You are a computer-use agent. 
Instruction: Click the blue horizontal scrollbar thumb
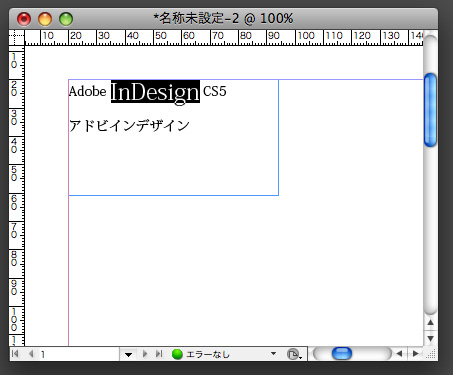(342, 354)
